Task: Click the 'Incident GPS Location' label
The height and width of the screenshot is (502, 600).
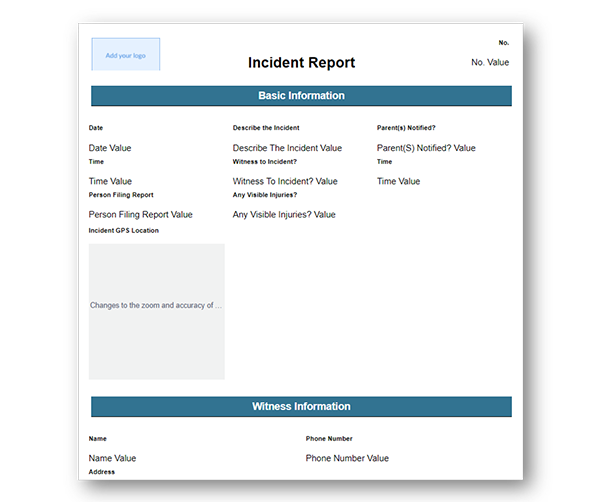Action: tap(123, 231)
